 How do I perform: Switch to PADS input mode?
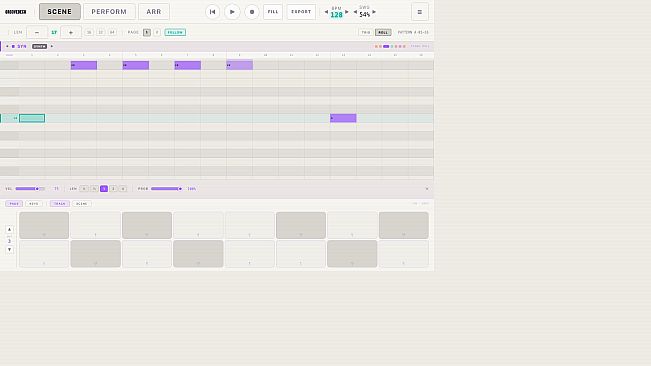[14, 204]
